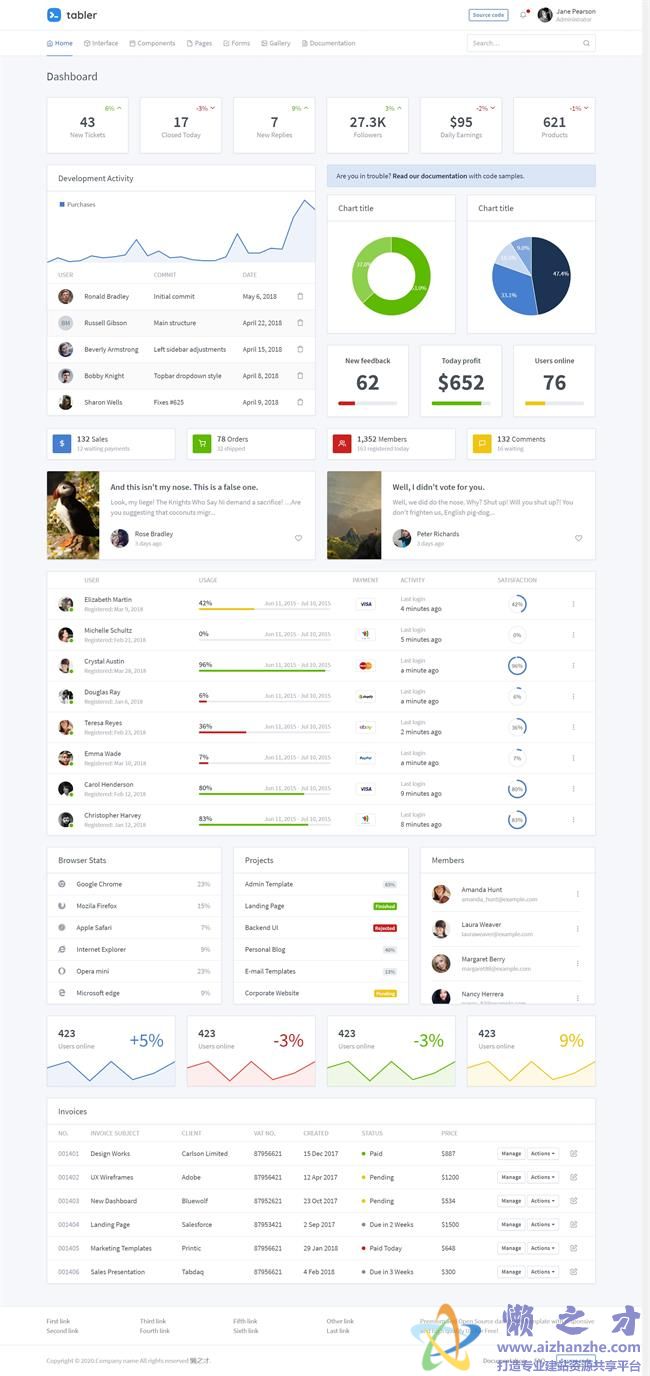Open the options menu for Elizabeth Martin
Viewport: 650px width, 1376px height.
(x=573, y=604)
